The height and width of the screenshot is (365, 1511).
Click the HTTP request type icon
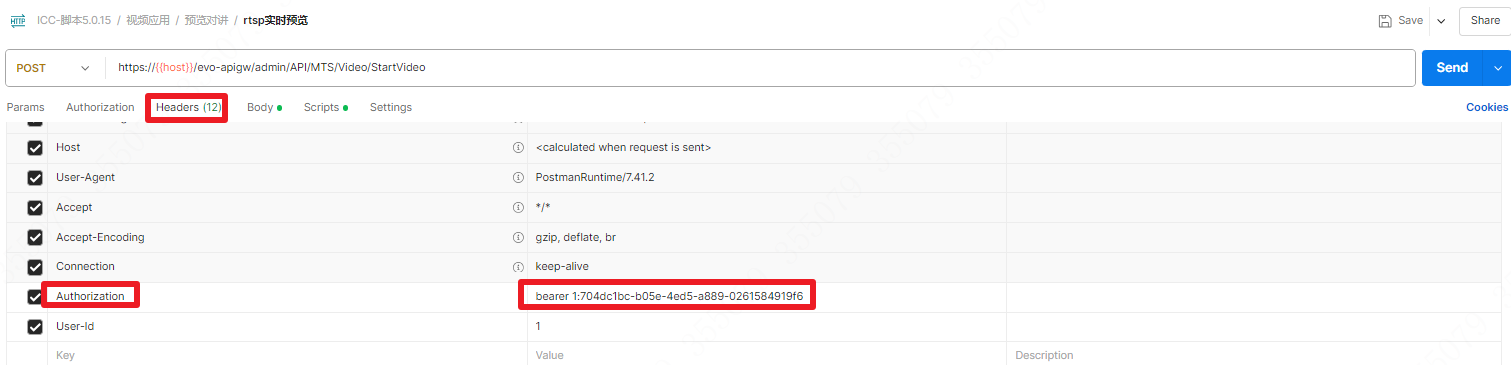[18, 20]
